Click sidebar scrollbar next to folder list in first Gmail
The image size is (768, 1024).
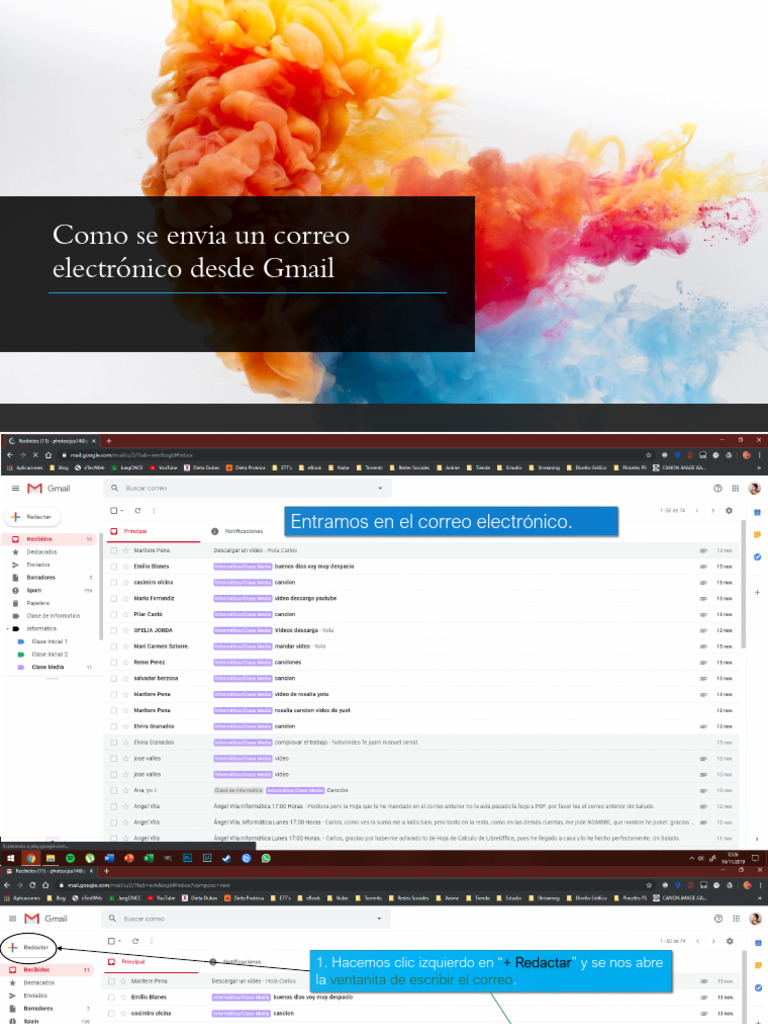point(101,586)
